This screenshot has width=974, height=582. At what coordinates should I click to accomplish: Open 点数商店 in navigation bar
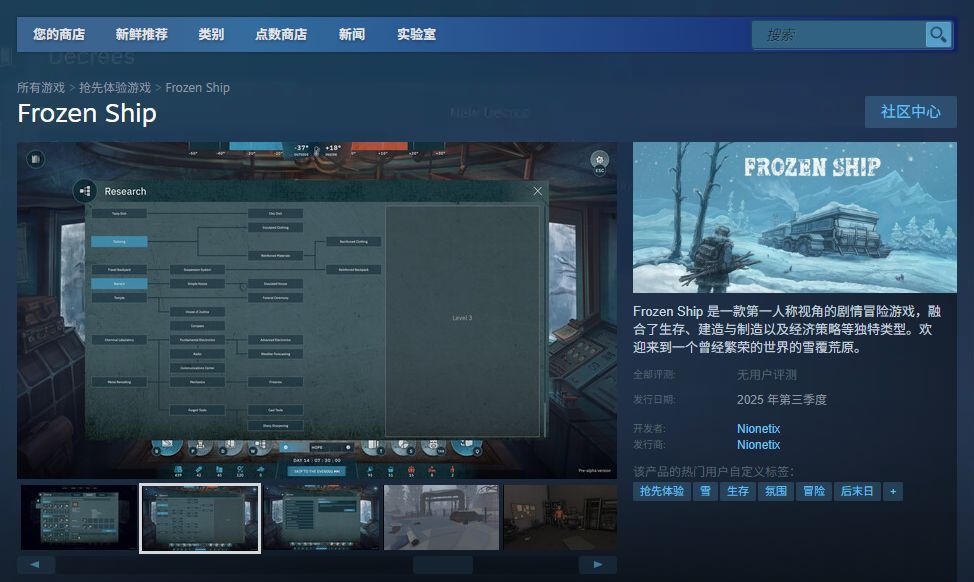tap(281, 35)
